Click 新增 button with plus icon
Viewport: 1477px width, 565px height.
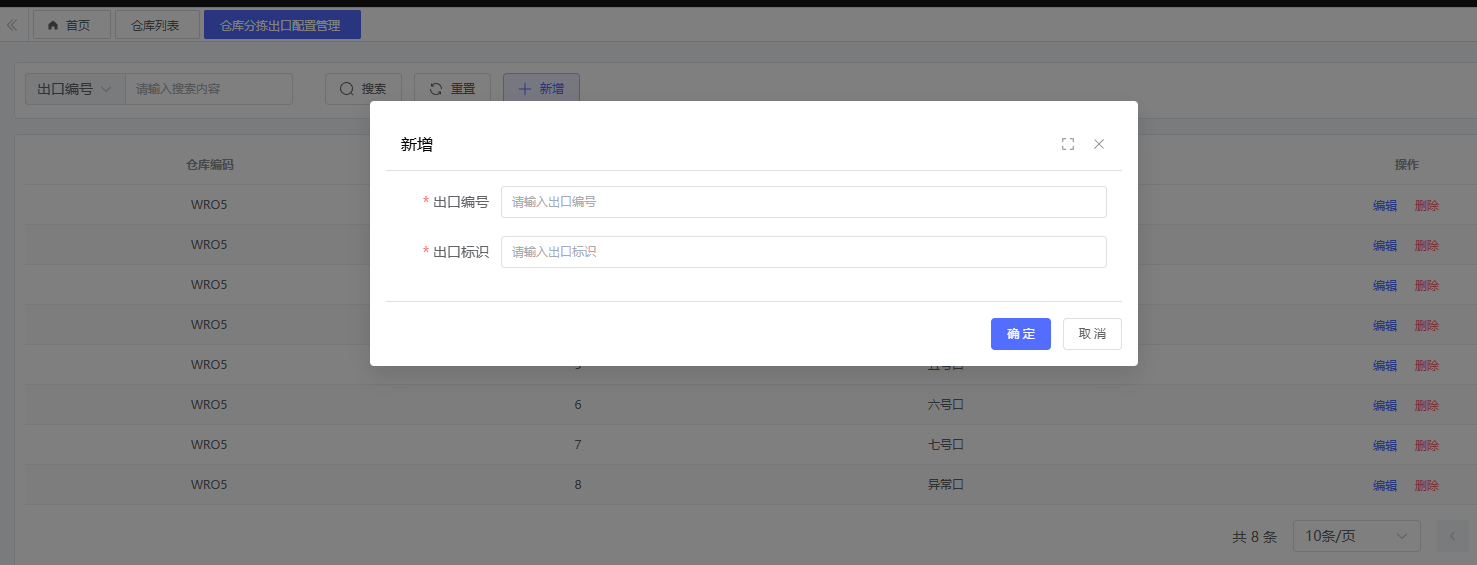pyautogui.click(x=541, y=89)
